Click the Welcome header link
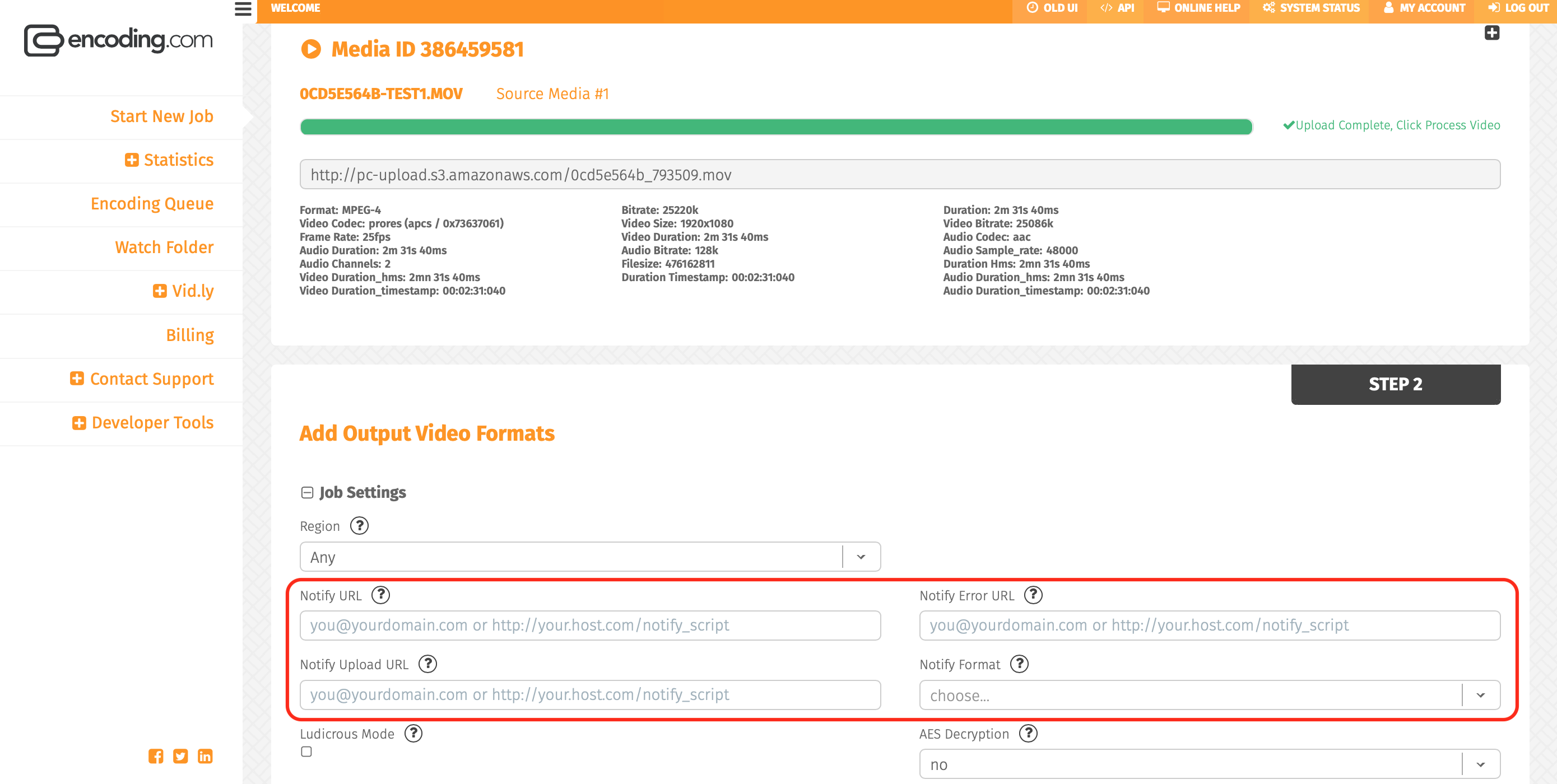 [x=296, y=8]
